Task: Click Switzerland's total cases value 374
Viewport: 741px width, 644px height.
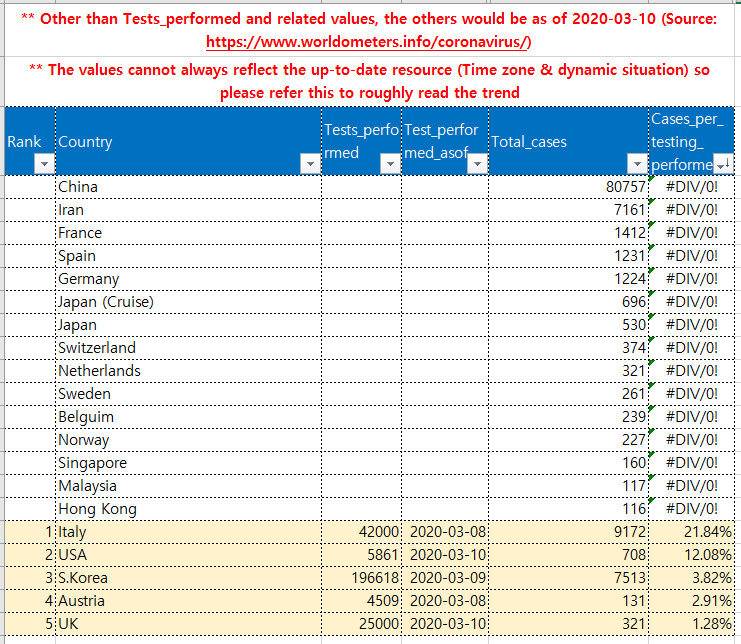Action: 569,348
